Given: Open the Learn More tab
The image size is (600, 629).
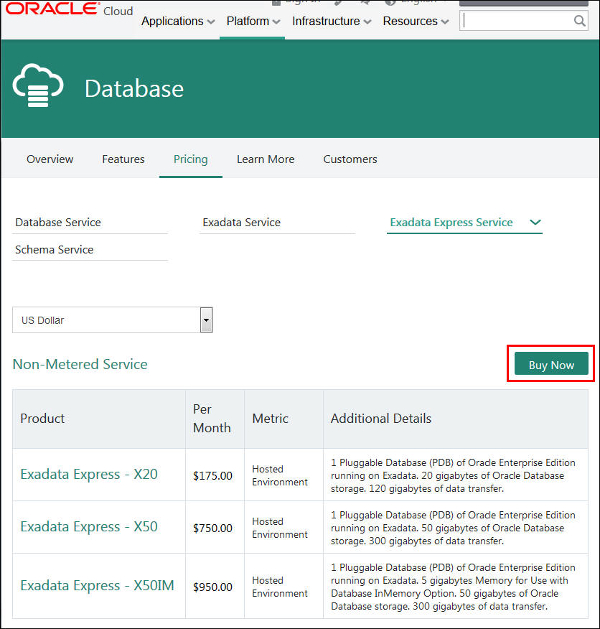Looking at the screenshot, I should point(266,159).
